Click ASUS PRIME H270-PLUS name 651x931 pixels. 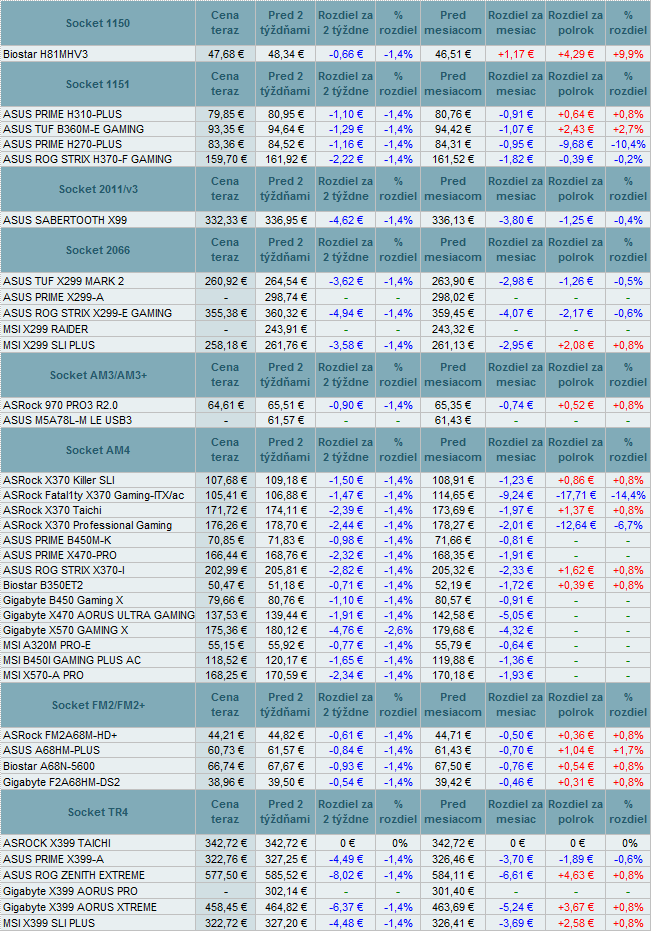click(x=62, y=144)
